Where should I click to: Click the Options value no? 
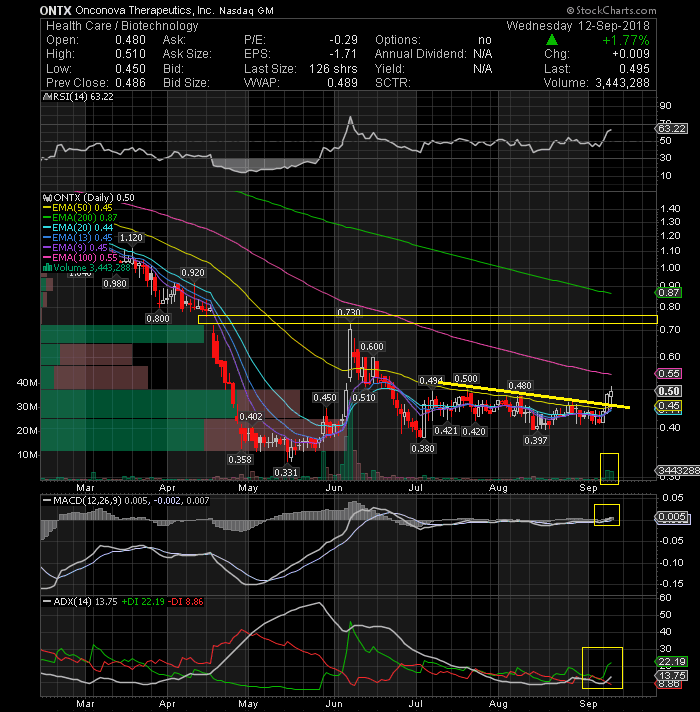pyautogui.click(x=484, y=40)
